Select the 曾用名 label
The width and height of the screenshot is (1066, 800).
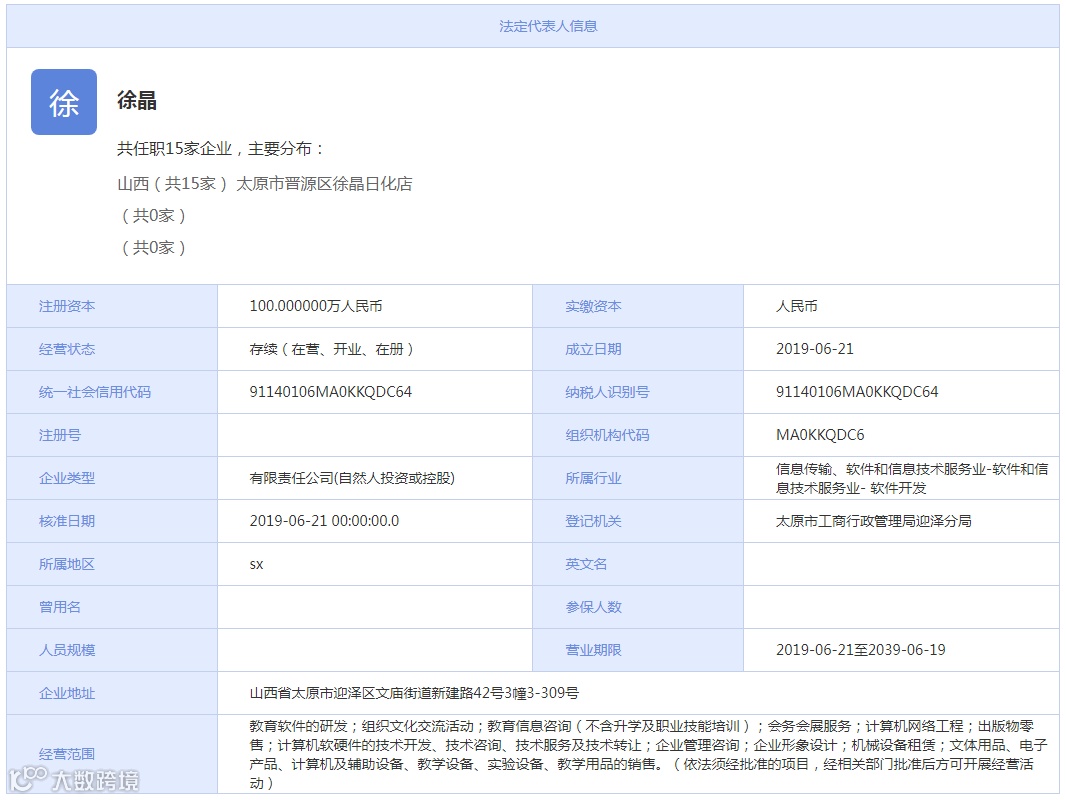(60, 606)
